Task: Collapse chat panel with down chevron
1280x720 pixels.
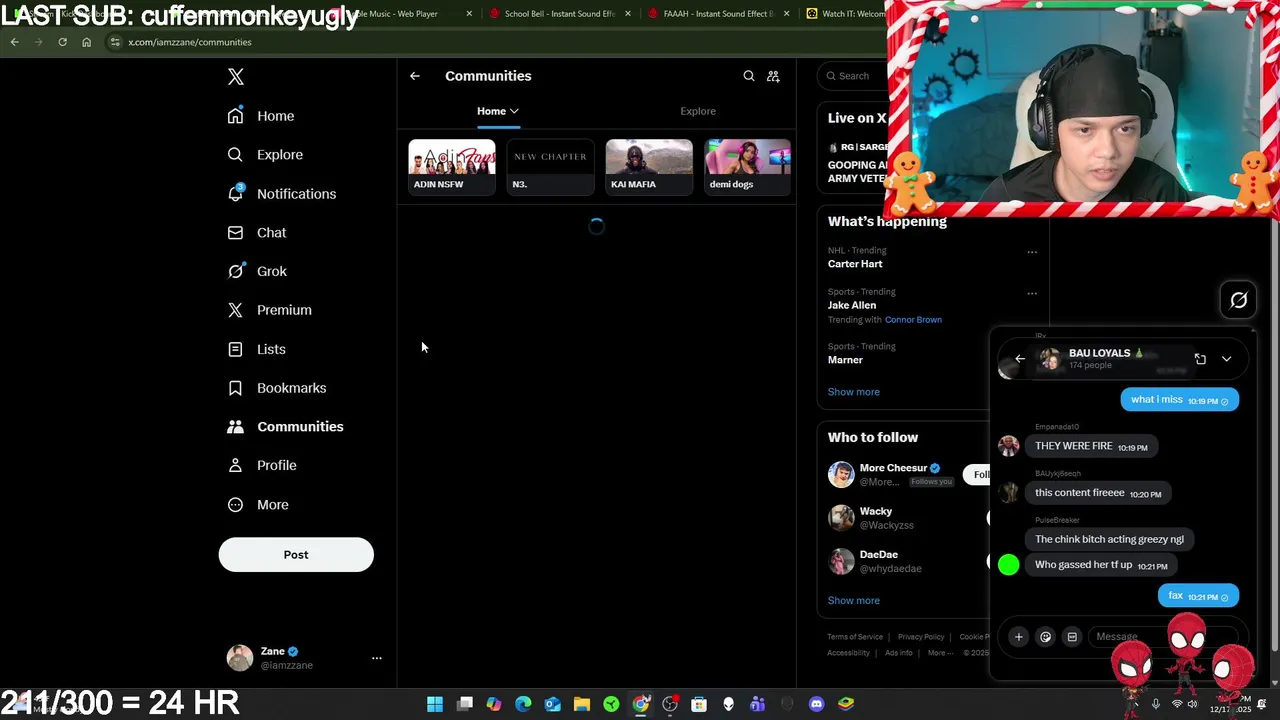Action: (1226, 359)
